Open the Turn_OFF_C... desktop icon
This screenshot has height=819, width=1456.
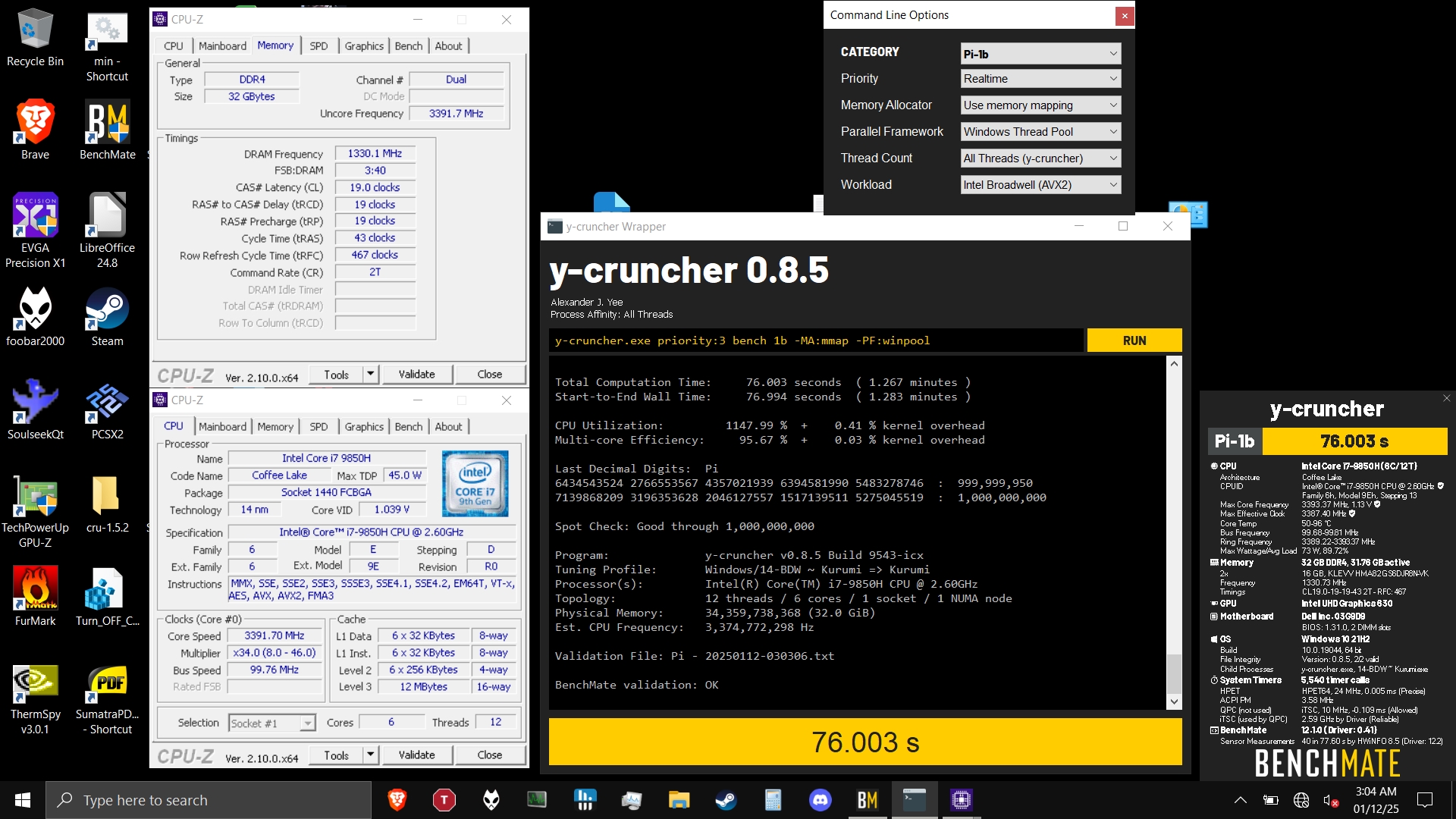[x=107, y=596]
